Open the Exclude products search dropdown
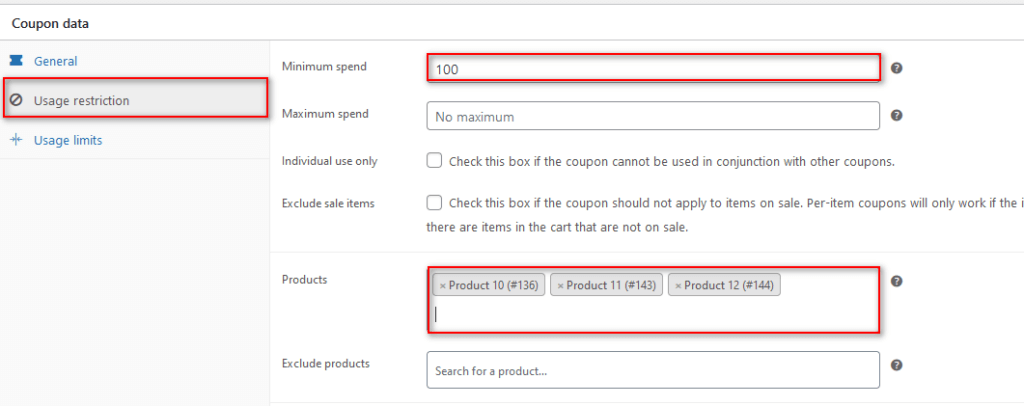 pyautogui.click(x=653, y=370)
